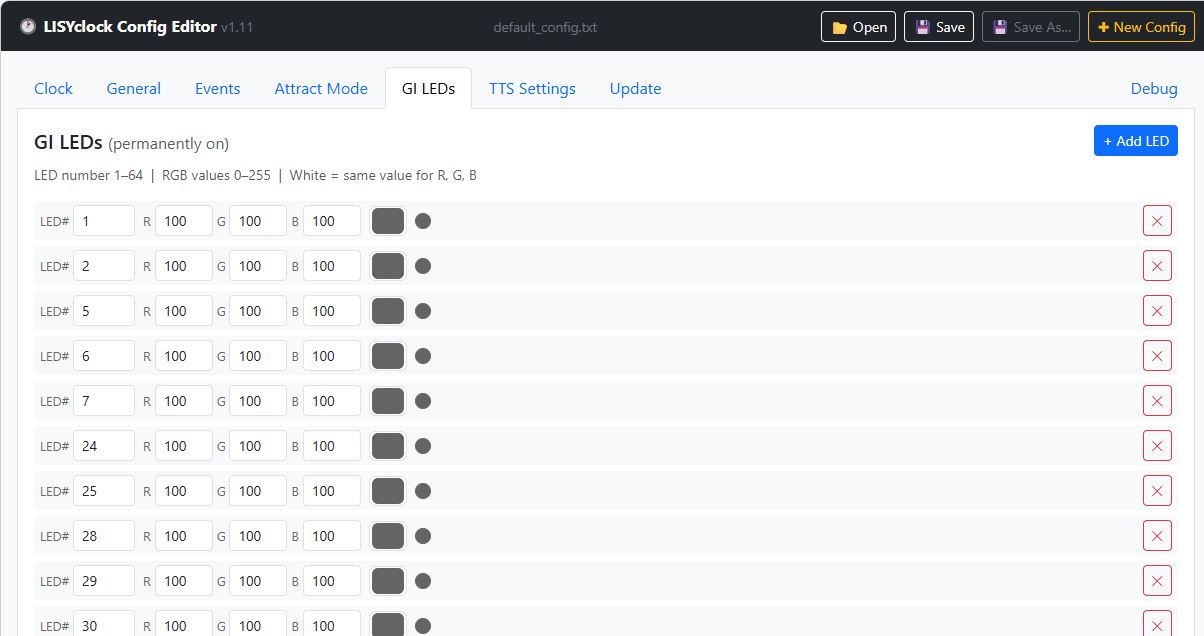The width and height of the screenshot is (1204, 636).
Task: Open a config file
Action: pos(858,27)
